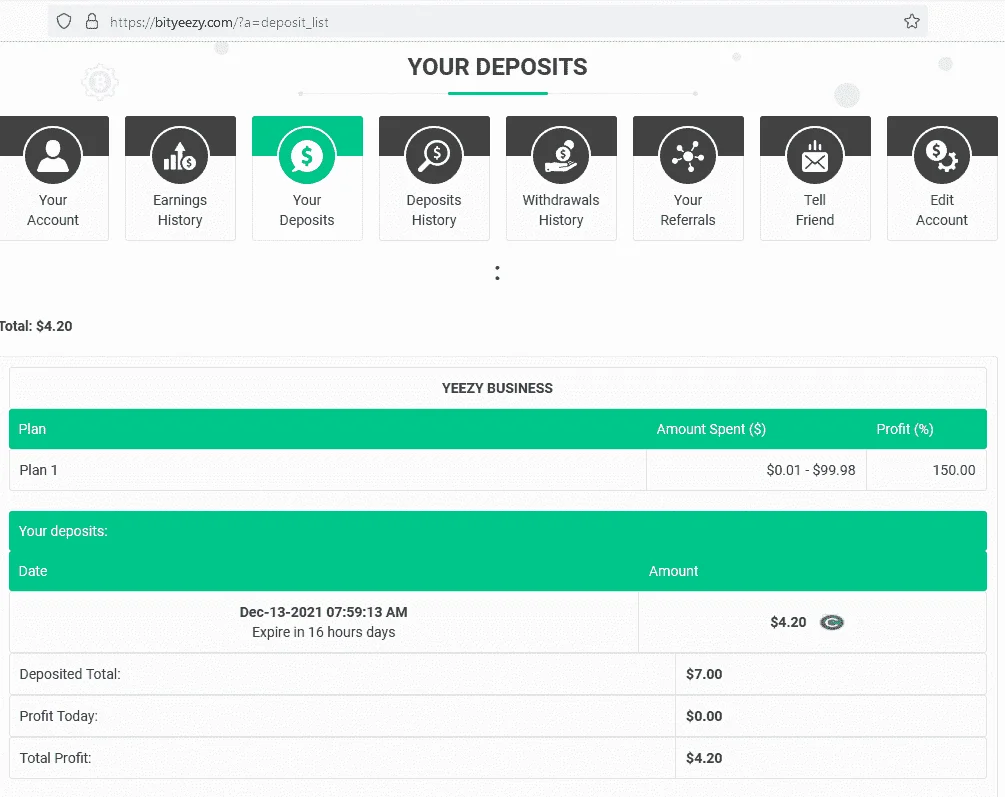Click the 150.00 profit percentage cell

tap(926, 470)
